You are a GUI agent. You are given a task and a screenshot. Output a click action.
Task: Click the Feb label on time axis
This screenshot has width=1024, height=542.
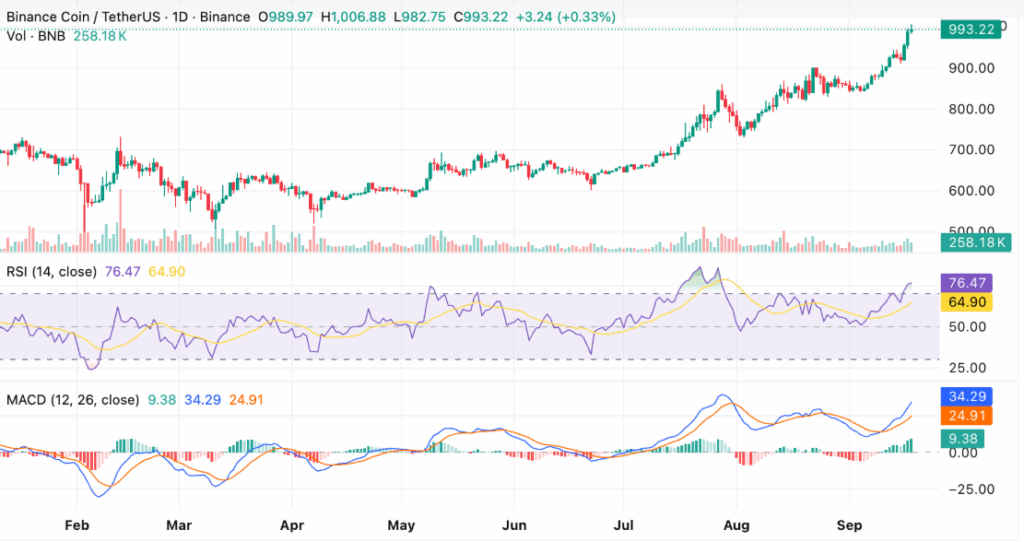click(77, 526)
